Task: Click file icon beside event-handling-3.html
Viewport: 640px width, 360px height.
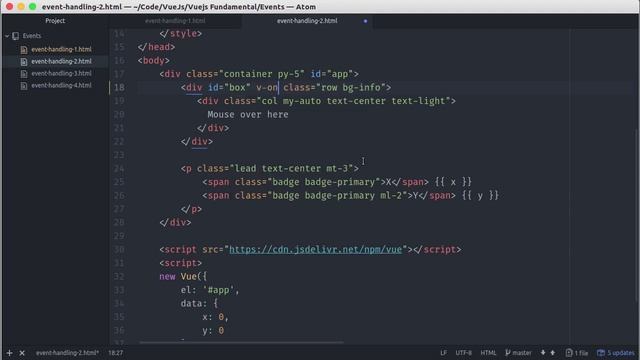Action: [x=24, y=73]
